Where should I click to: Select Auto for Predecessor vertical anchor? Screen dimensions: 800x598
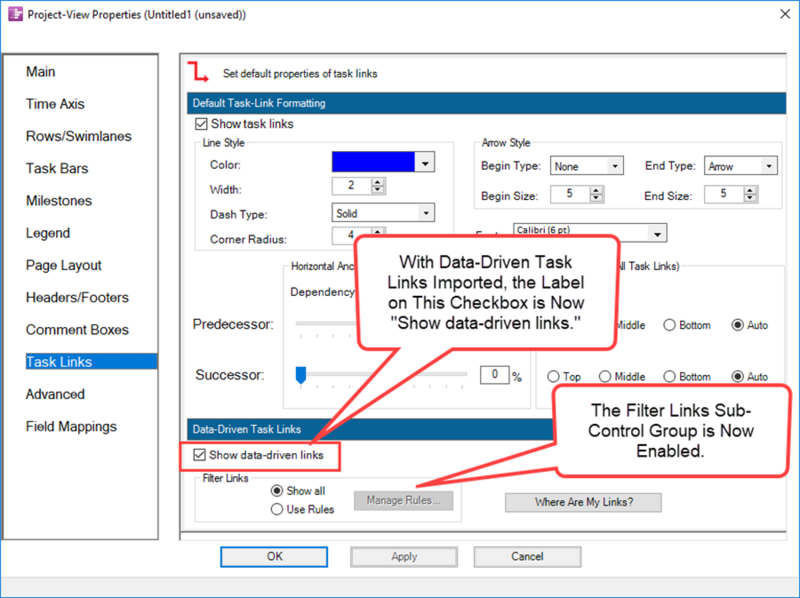[x=737, y=325]
